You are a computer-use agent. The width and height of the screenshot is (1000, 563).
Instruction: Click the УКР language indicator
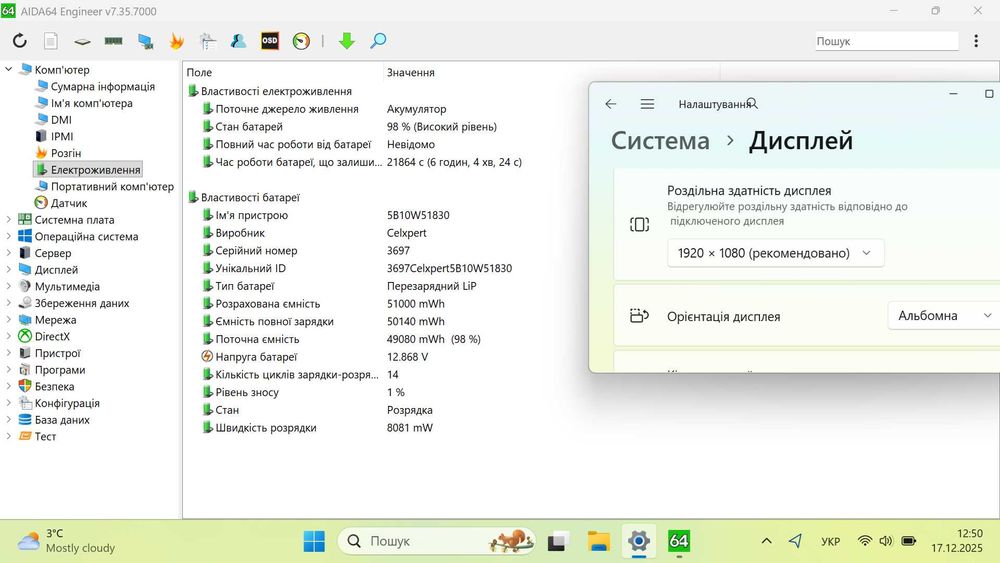pyautogui.click(x=830, y=541)
